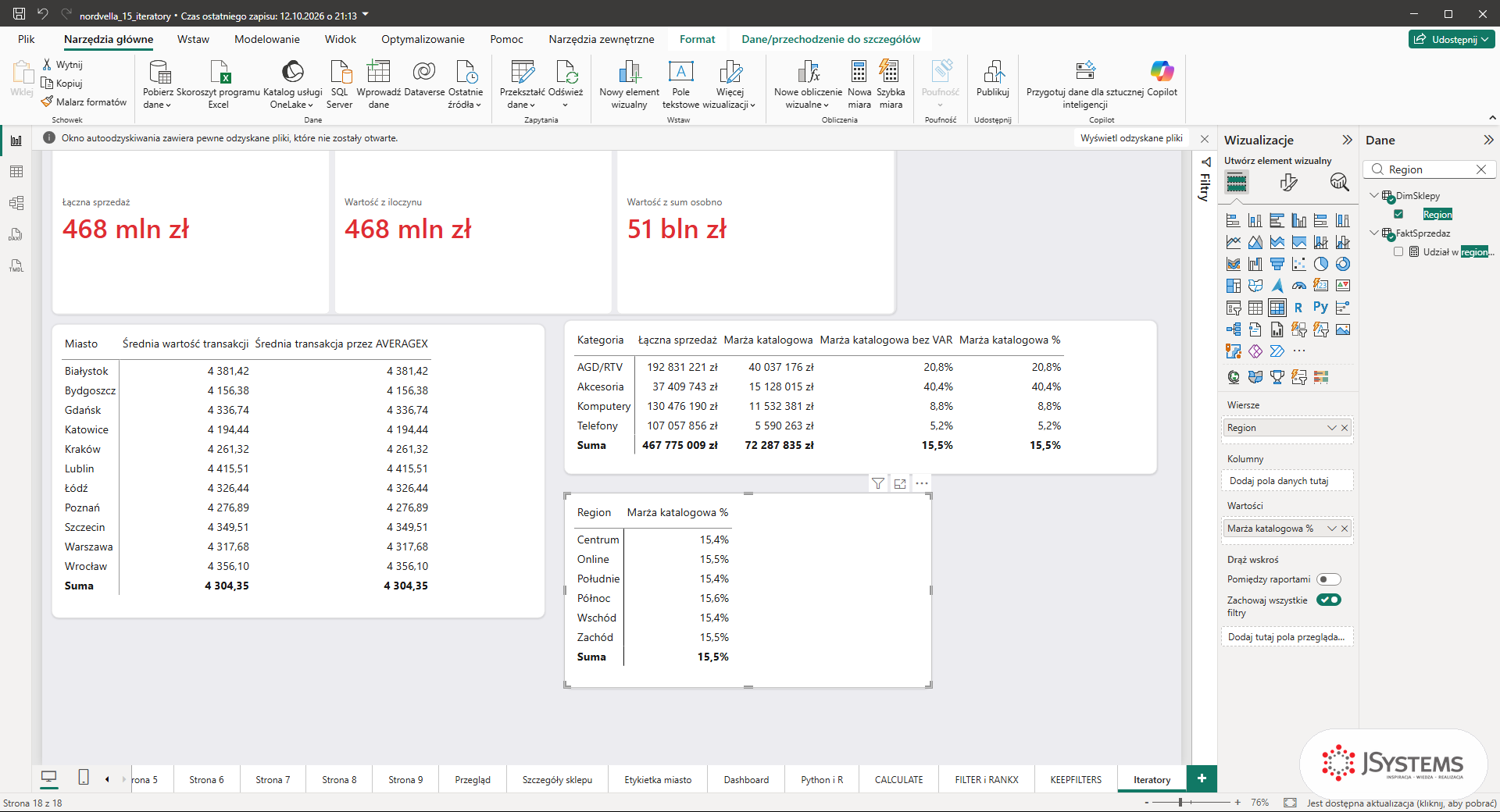Click Wprowadź dane ribbon icon

(x=379, y=84)
